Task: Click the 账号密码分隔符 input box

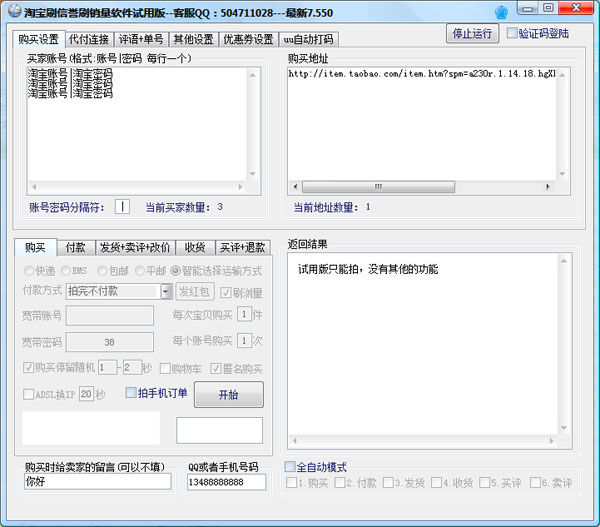Action: [122, 207]
